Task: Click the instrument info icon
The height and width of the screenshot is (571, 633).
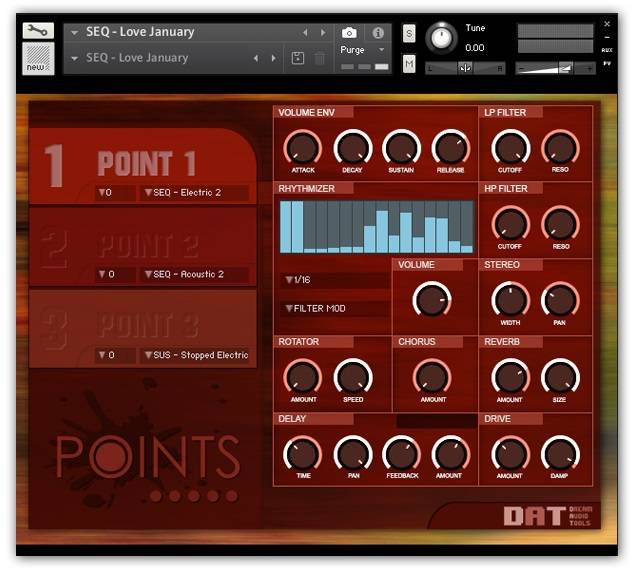Action: [378, 33]
